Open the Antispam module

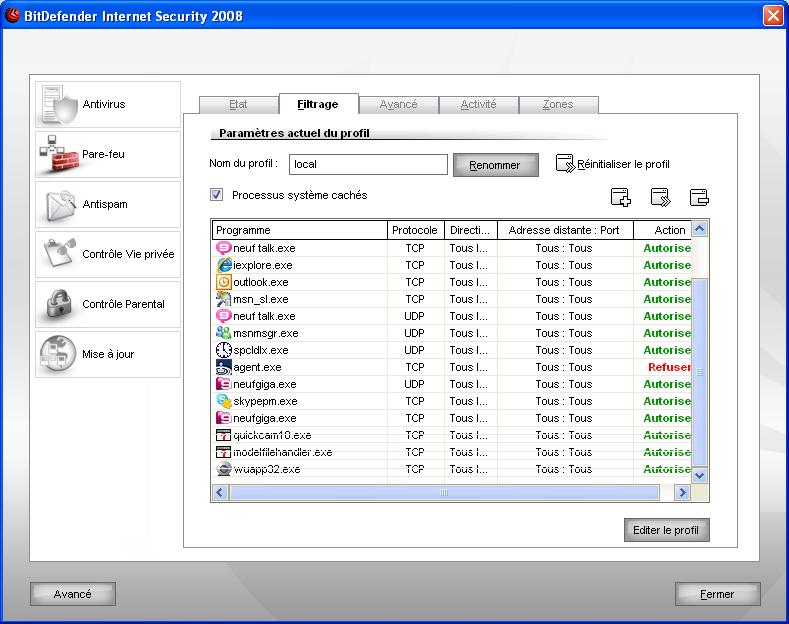point(108,204)
